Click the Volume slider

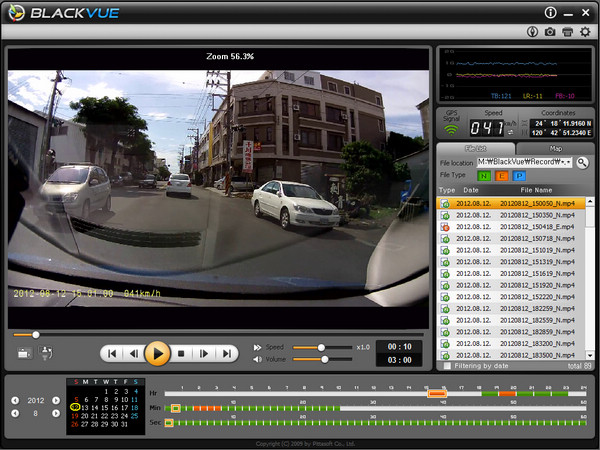pyautogui.click(x=322, y=359)
